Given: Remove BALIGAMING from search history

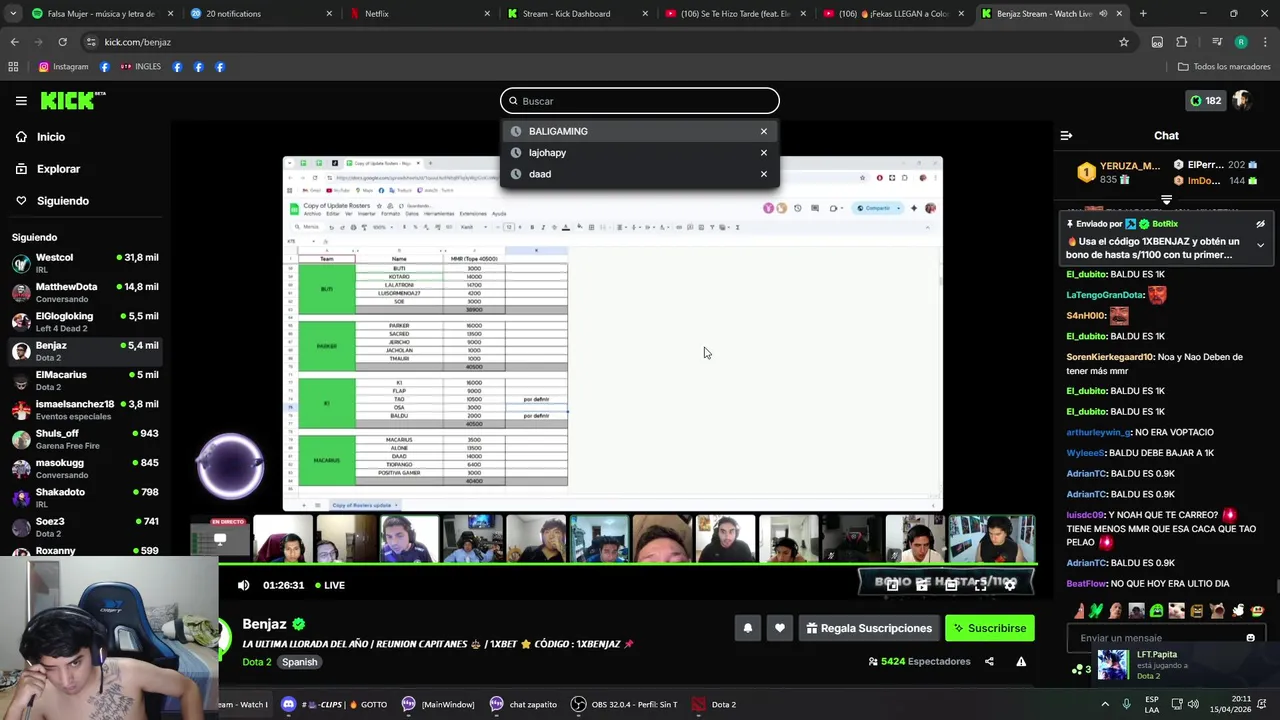Looking at the screenshot, I should pyautogui.click(x=764, y=132).
